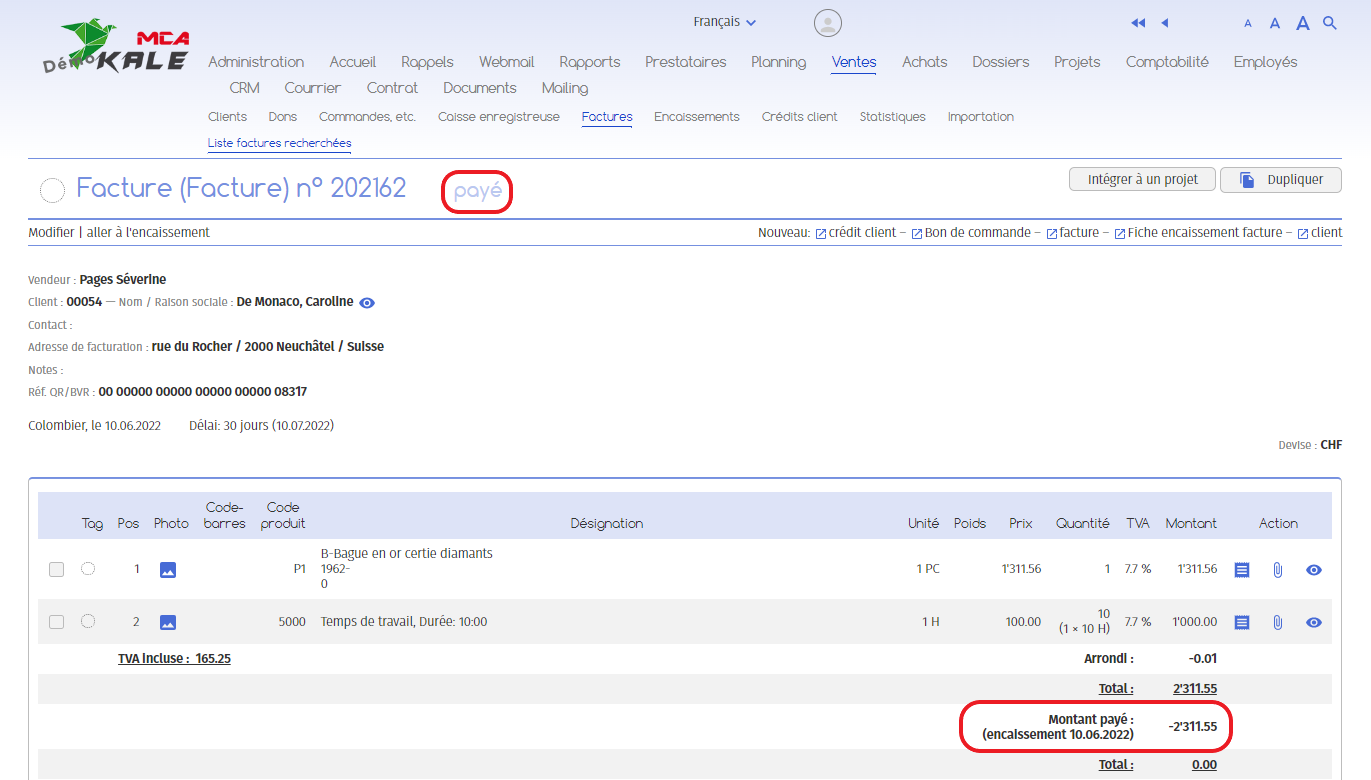Open notes icon for Bague en or row
Viewport: 1371px width, 780px height.
(x=1242, y=570)
